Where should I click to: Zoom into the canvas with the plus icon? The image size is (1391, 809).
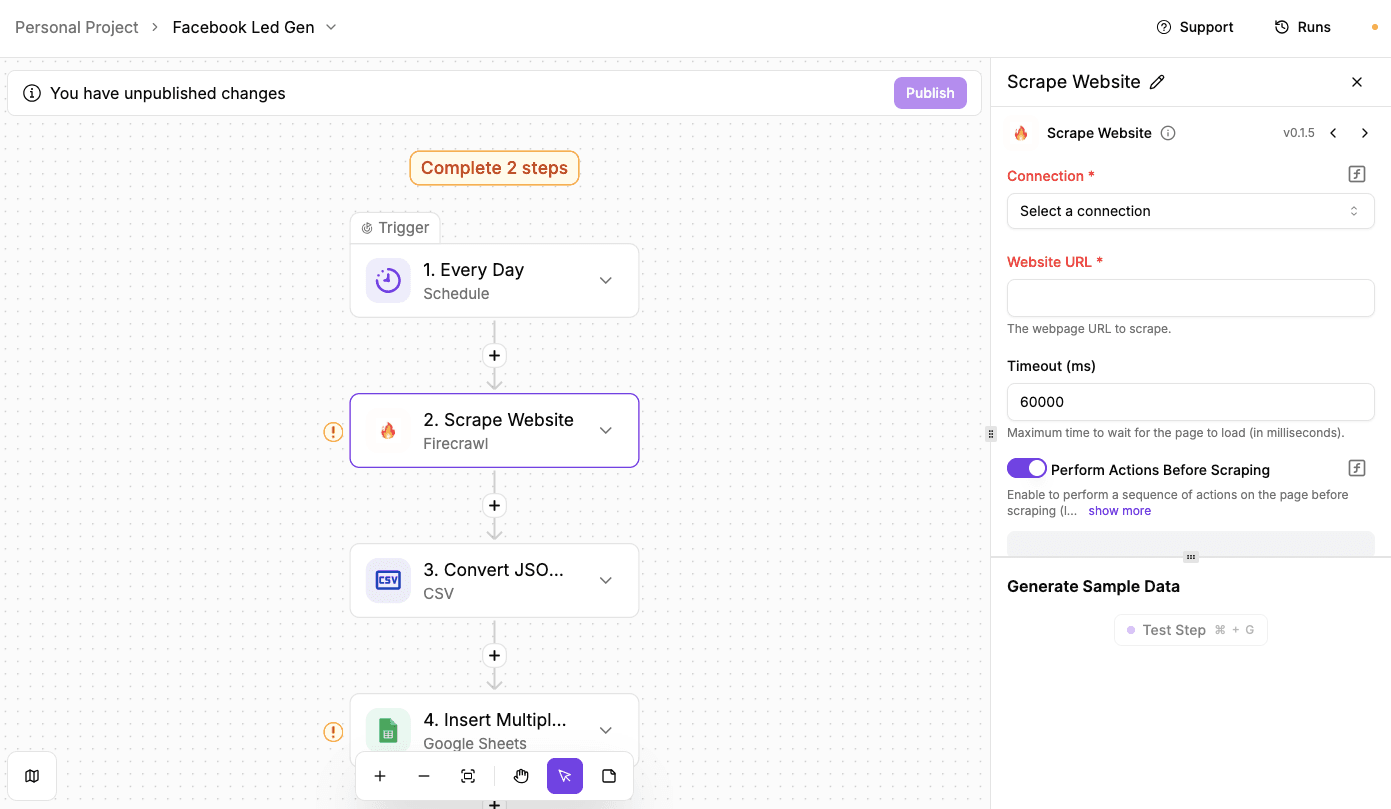380,775
